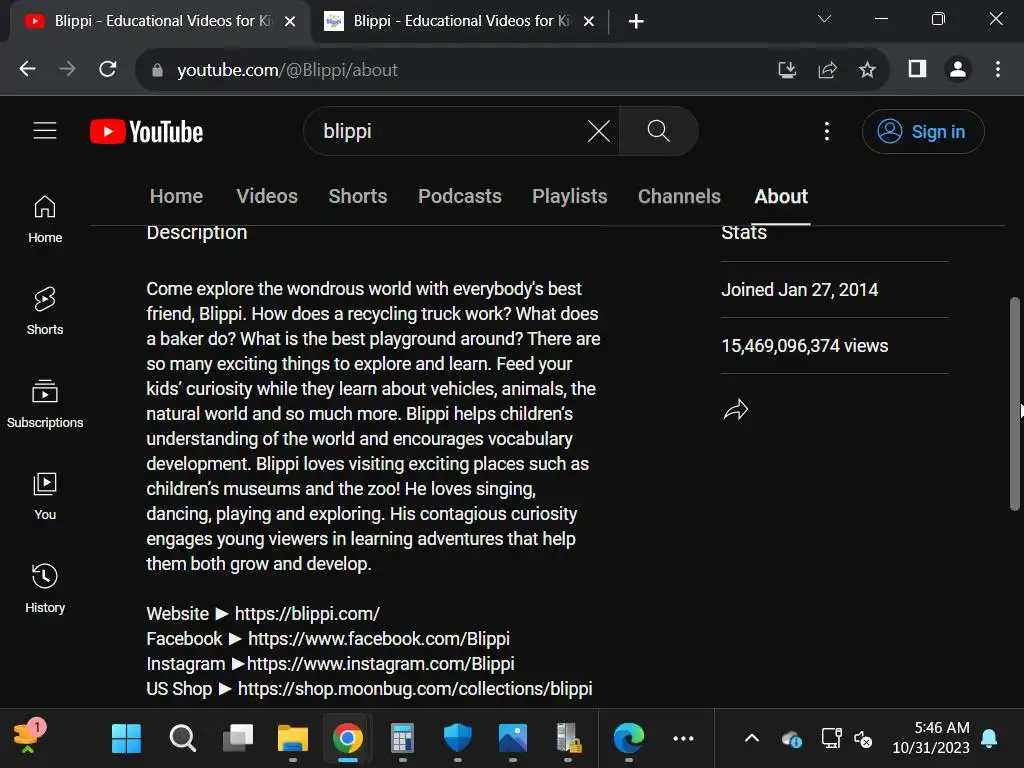The width and height of the screenshot is (1024, 768).
Task: Click the browser back arrow
Action: tap(27, 69)
